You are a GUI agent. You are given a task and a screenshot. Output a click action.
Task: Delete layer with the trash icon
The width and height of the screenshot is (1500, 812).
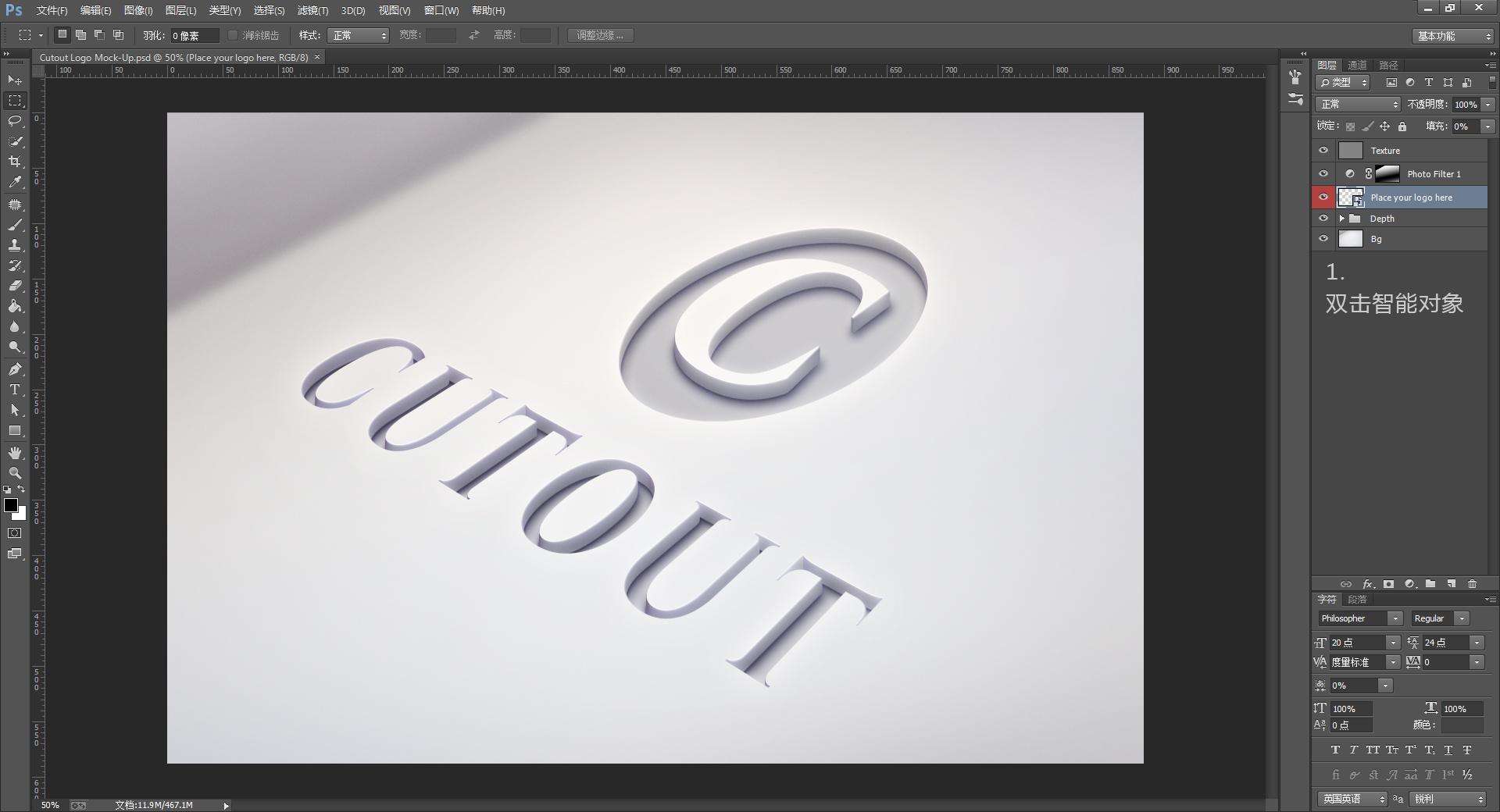pyautogui.click(x=1472, y=584)
